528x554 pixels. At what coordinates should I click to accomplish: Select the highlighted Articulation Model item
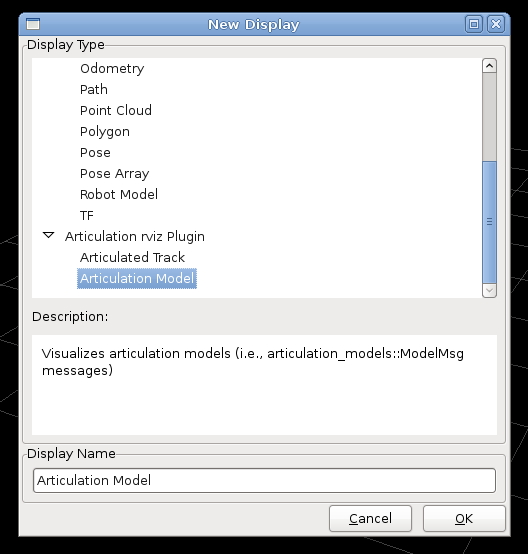(137, 278)
